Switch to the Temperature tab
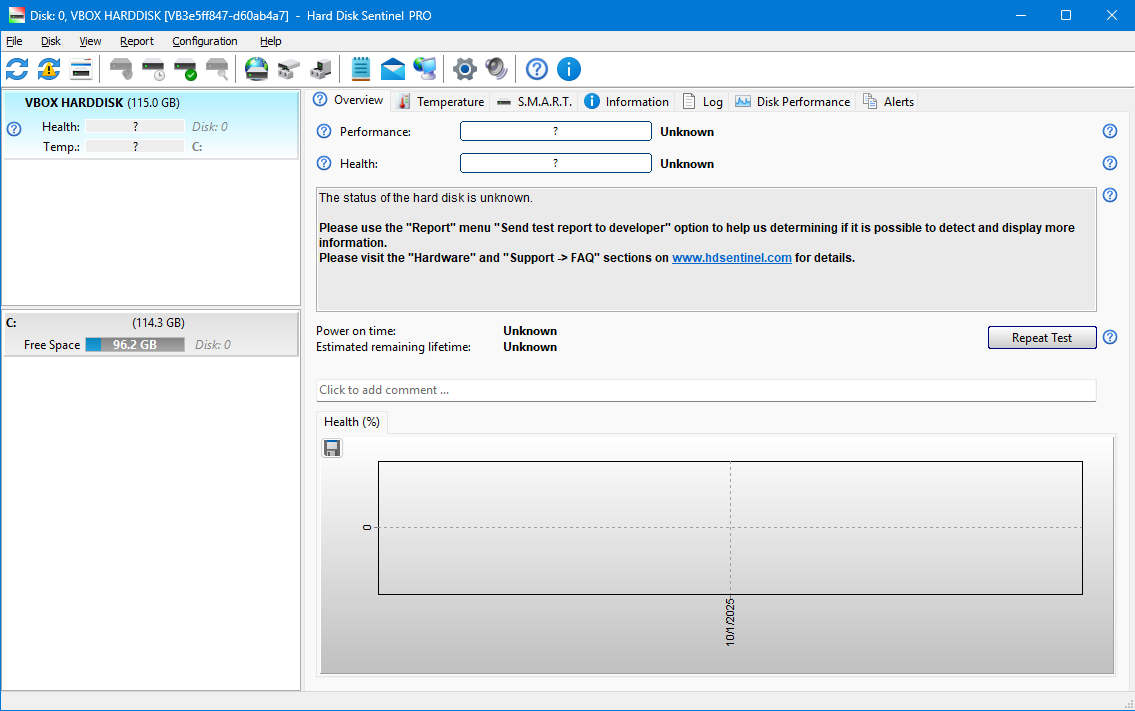 (x=440, y=101)
